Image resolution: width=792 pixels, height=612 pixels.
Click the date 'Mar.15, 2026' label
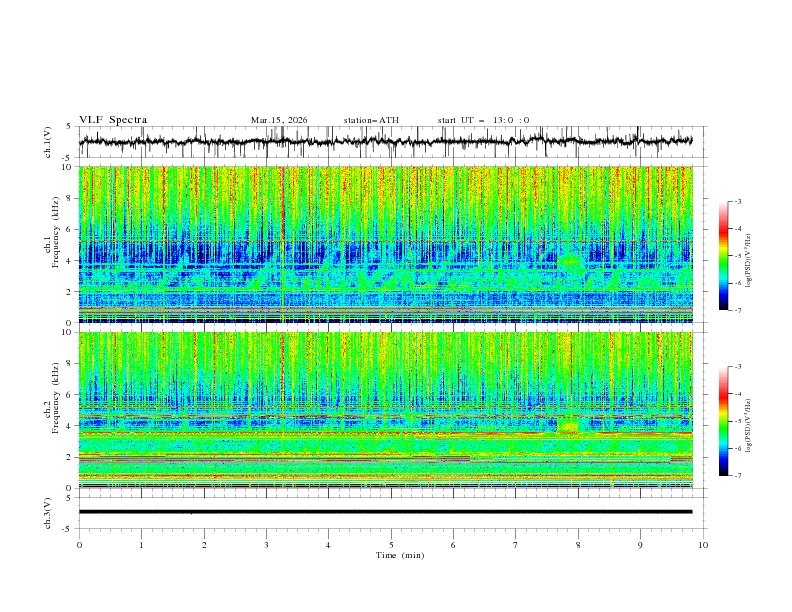coord(279,120)
